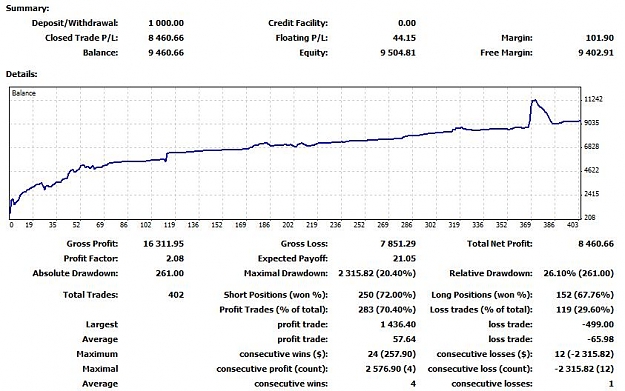Click the 403 tick on the chart's x-axis
Image resolution: width=625 pixels, height=391 pixels.
[x=572, y=225]
